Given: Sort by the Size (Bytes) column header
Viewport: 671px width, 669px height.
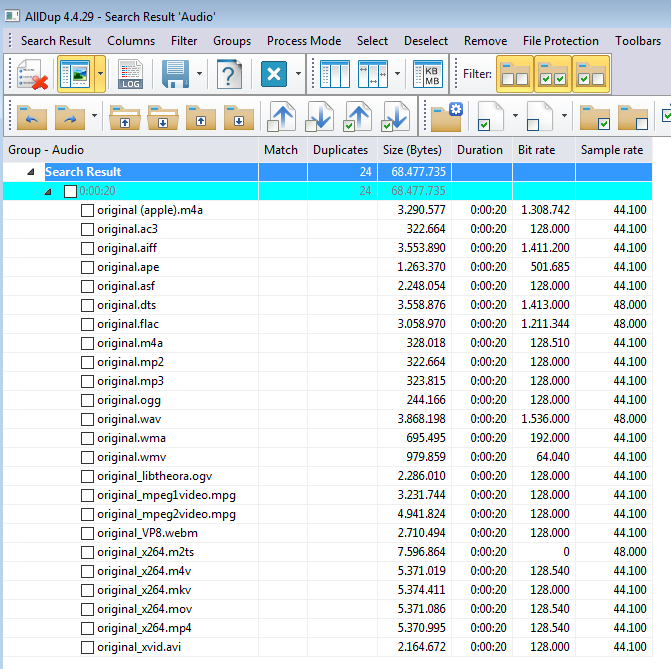Looking at the screenshot, I should point(412,150).
